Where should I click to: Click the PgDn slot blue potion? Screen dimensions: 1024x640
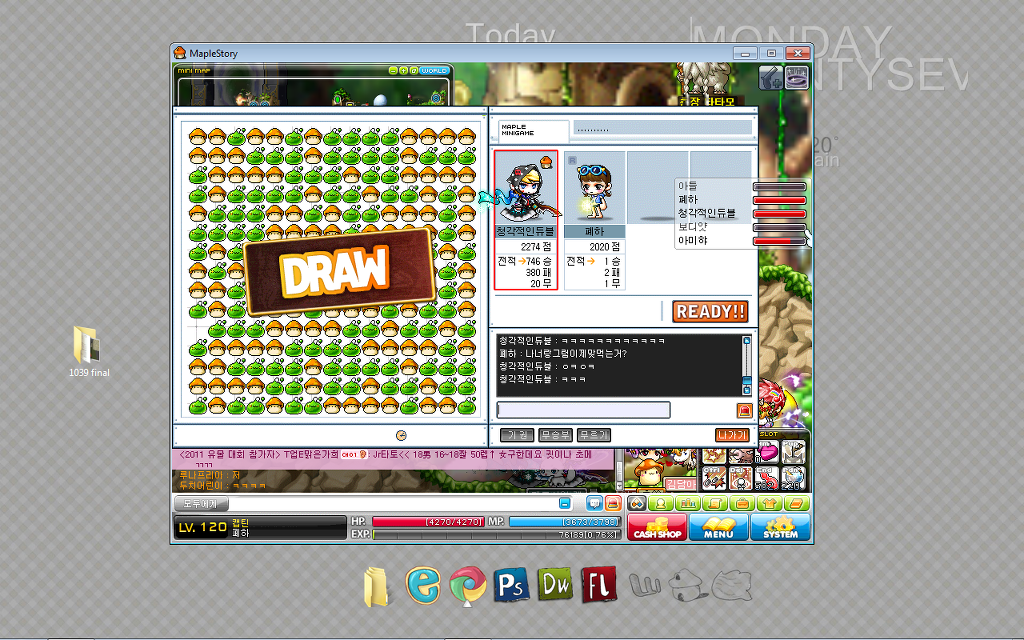793,479
